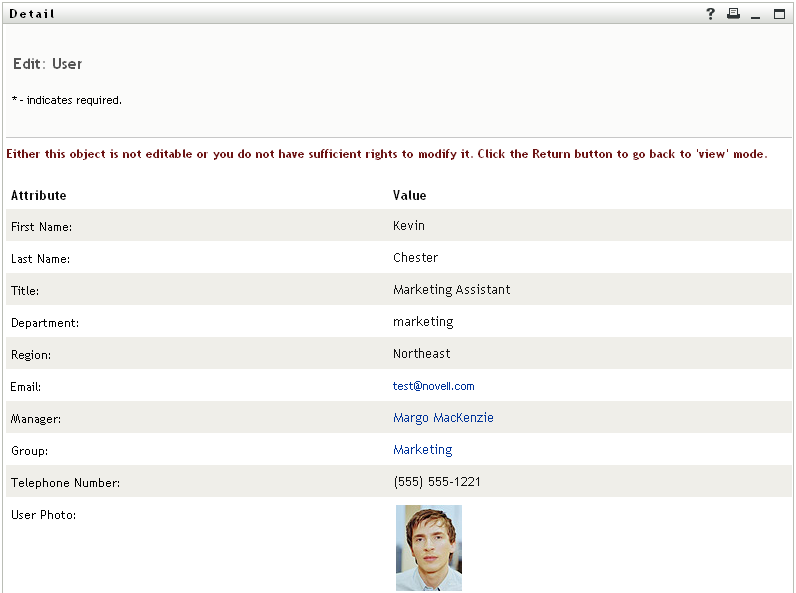Select the Marketing Assistant title value
This screenshot has width=796, height=593.
pyautogui.click(x=451, y=290)
